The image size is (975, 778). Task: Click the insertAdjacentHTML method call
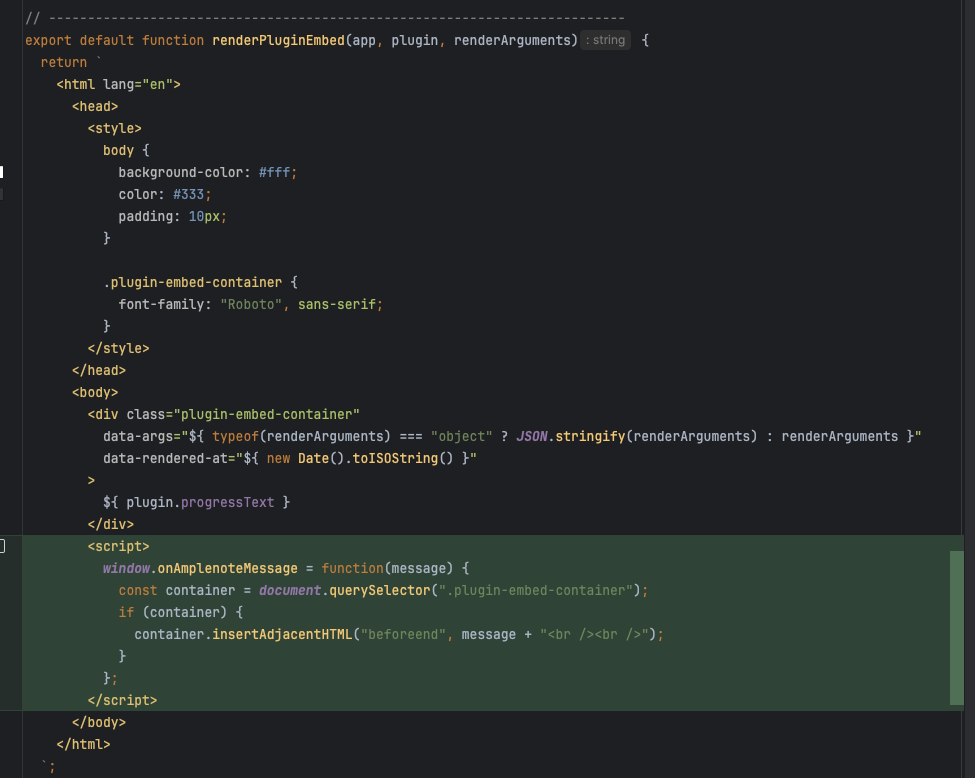(283, 634)
